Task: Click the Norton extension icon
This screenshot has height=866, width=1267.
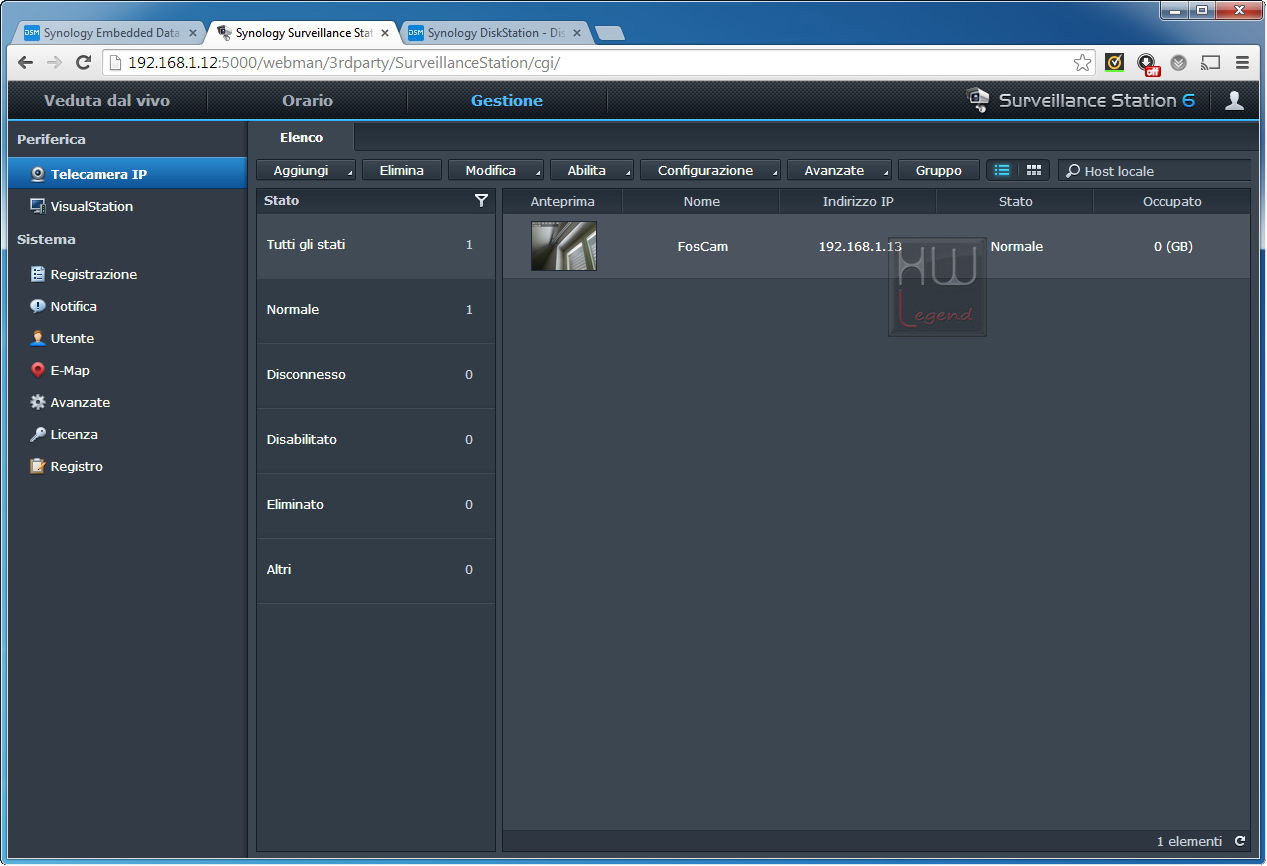Action: click(1114, 62)
